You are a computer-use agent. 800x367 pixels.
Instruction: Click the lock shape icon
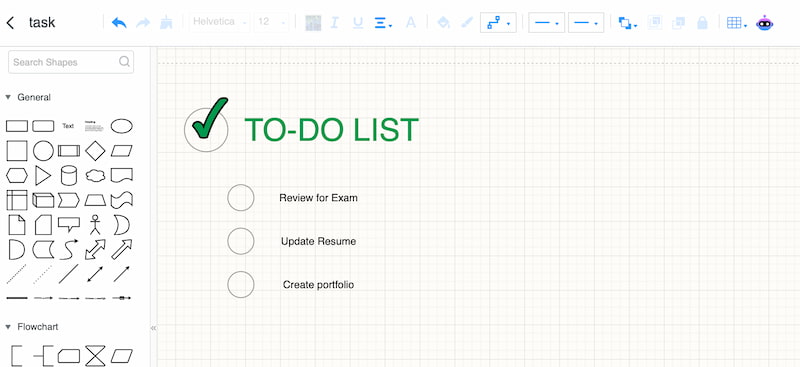point(703,22)
